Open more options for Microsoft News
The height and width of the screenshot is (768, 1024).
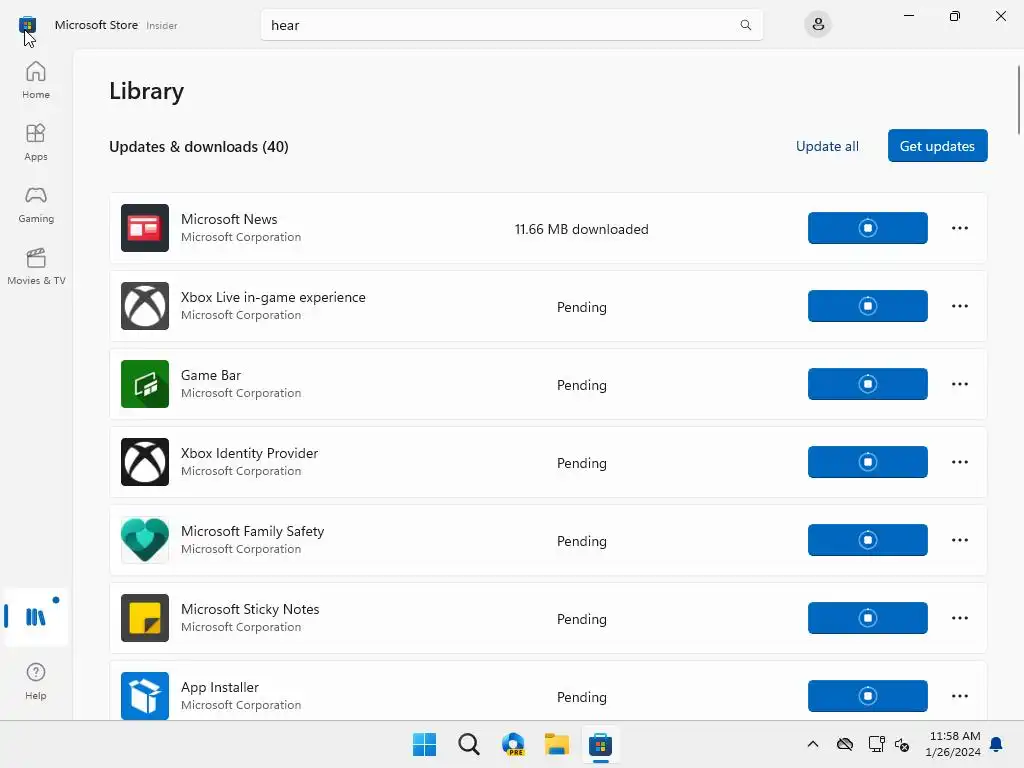click(959, 228)
